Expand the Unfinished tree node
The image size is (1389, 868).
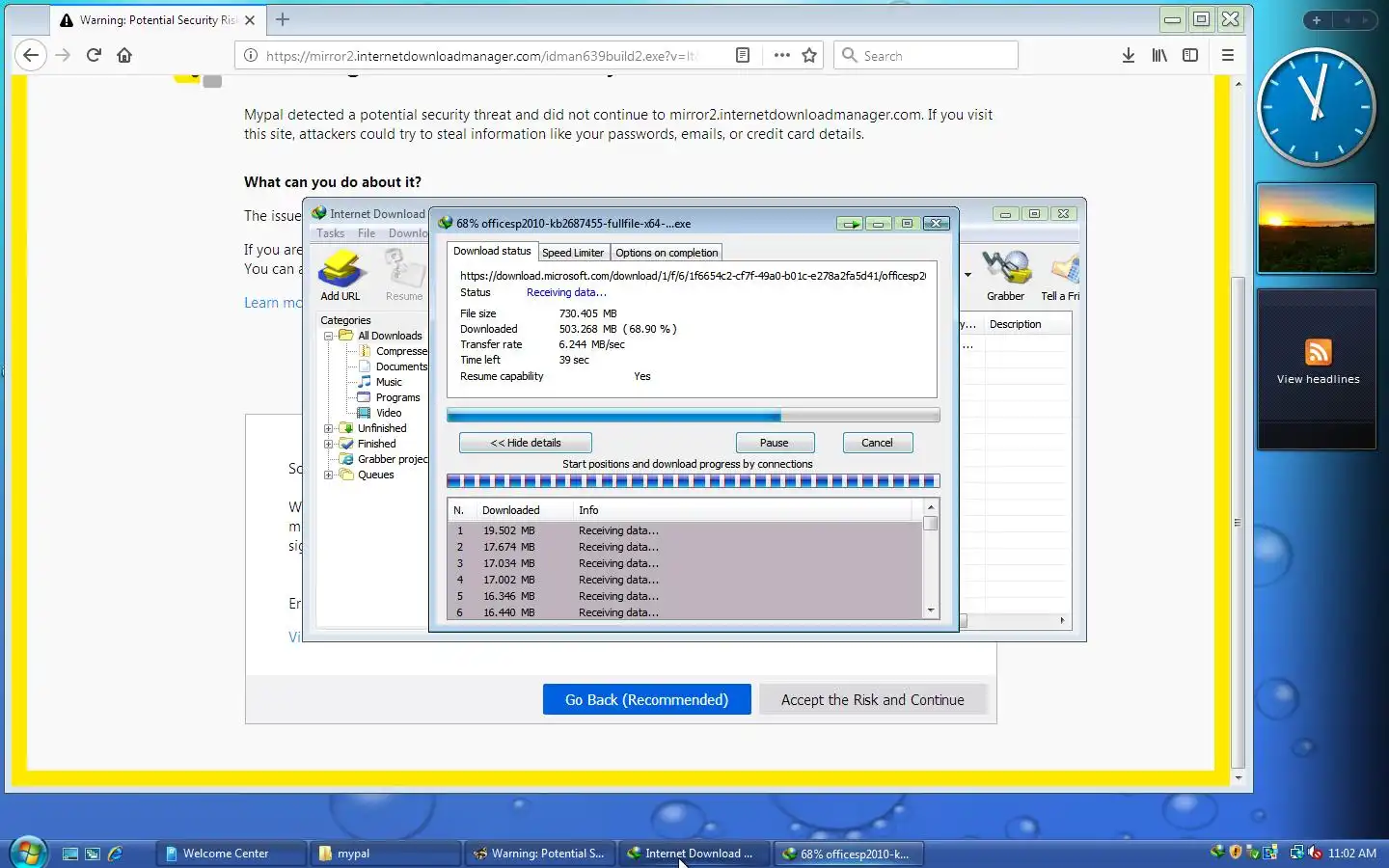(329, 428)
